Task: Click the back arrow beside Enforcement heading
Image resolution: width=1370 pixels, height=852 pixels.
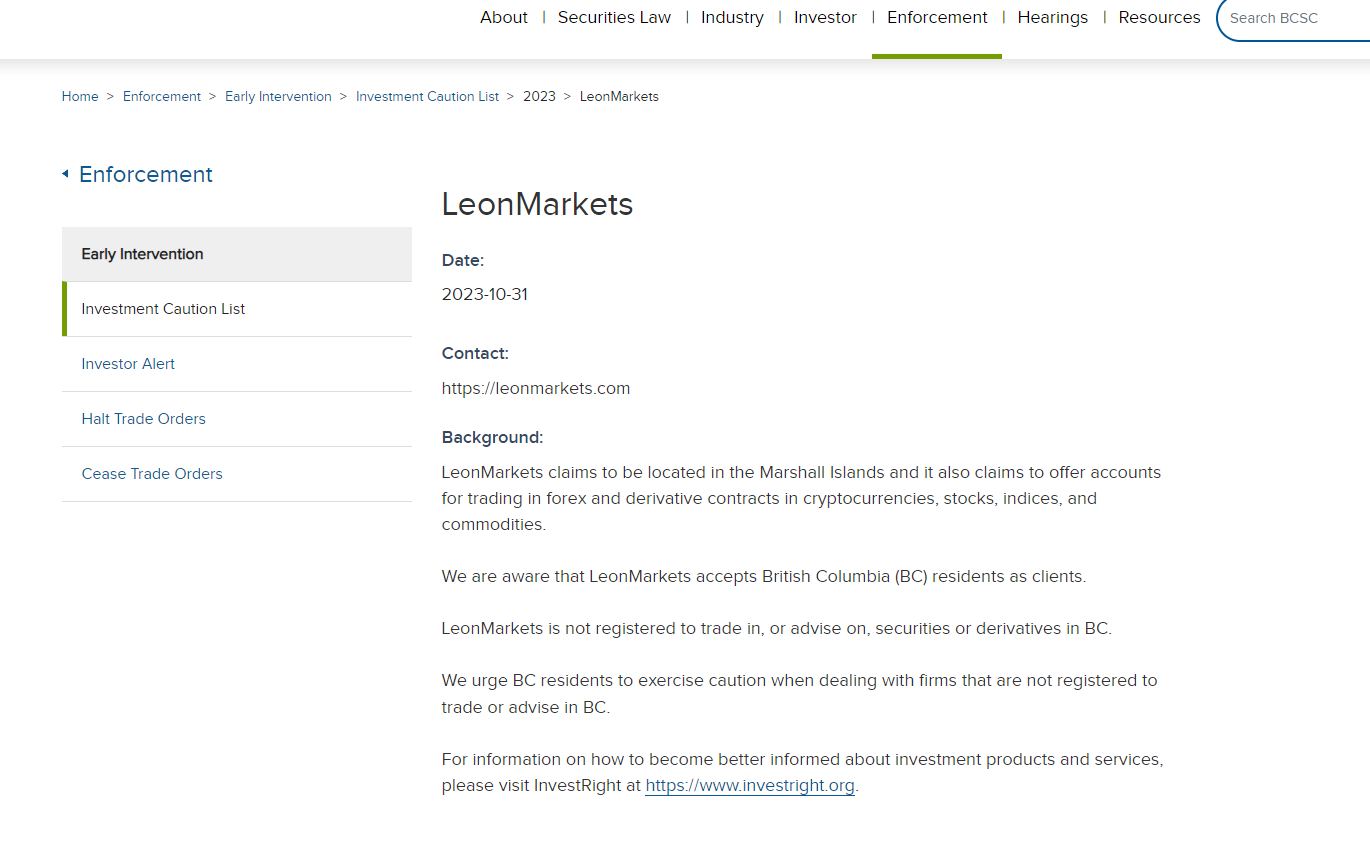Action: click(x=66, y=175)
